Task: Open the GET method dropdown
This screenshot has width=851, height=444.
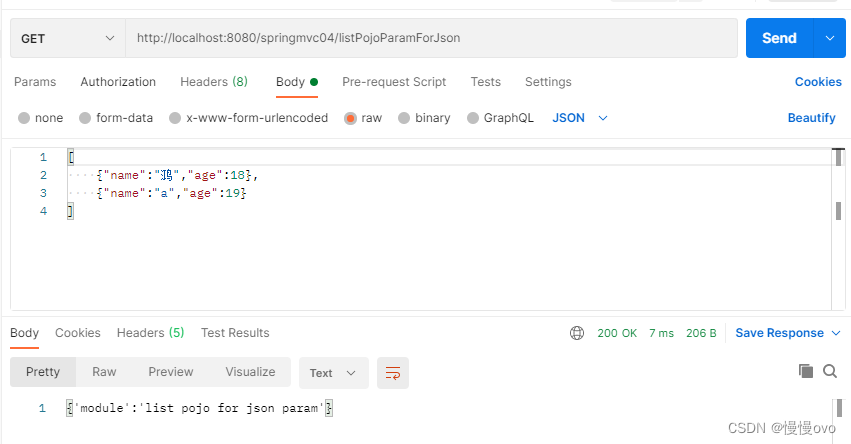Action: (68, 38)
